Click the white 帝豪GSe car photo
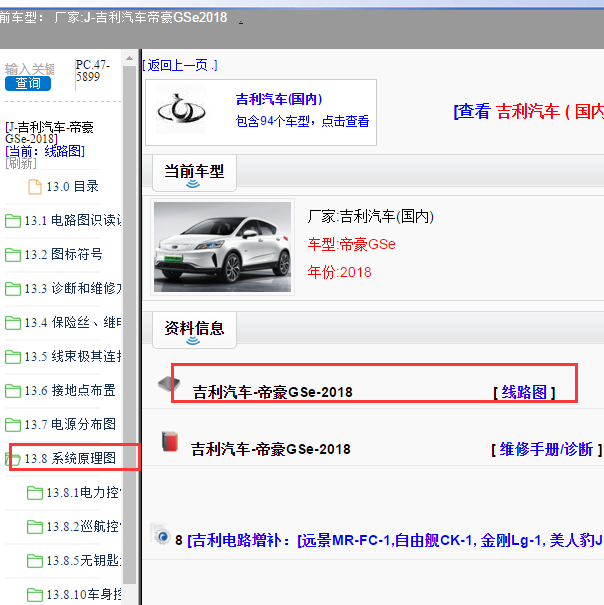The height and width of the screenshot is (605, 604). click(x=222, y=247)
